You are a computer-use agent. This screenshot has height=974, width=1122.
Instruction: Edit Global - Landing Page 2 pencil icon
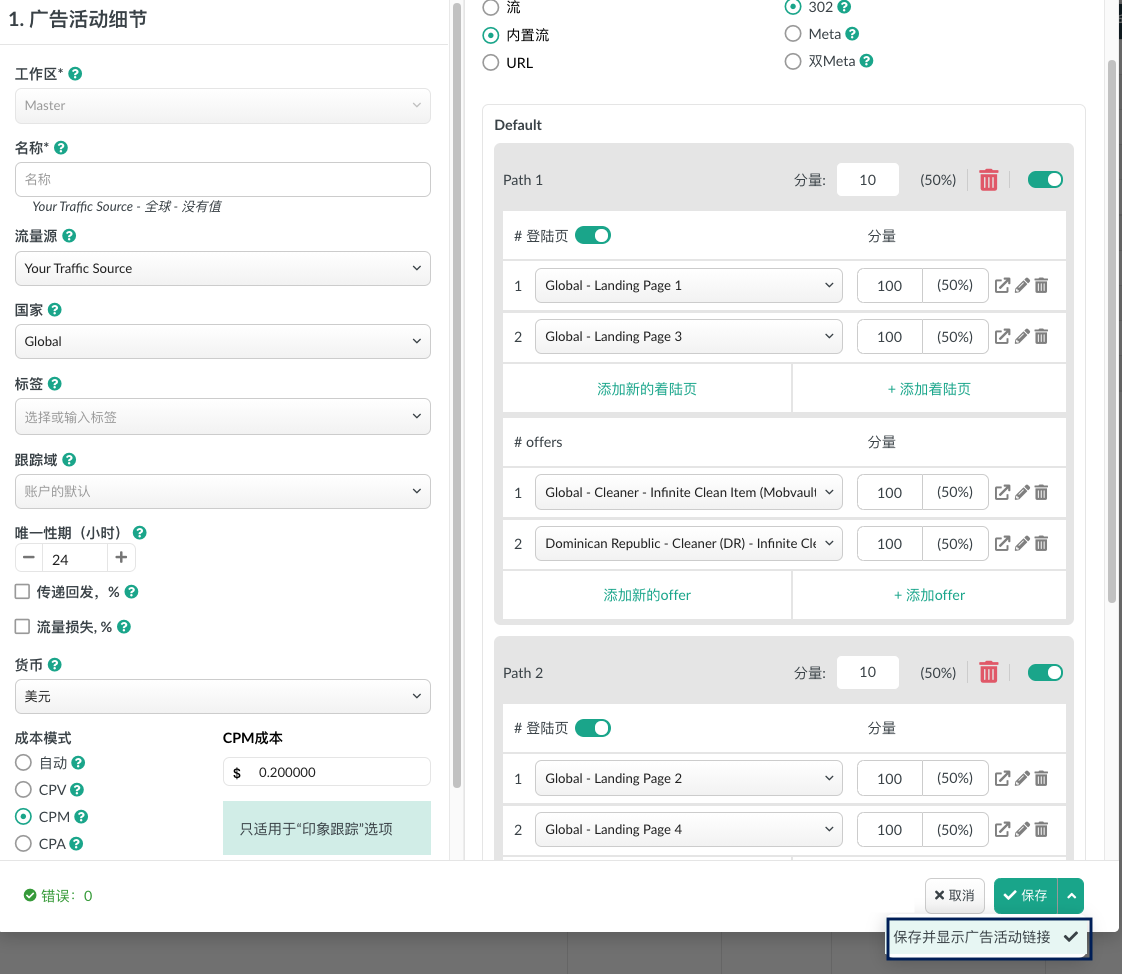pyautogui.click(x=1023, y=778)
